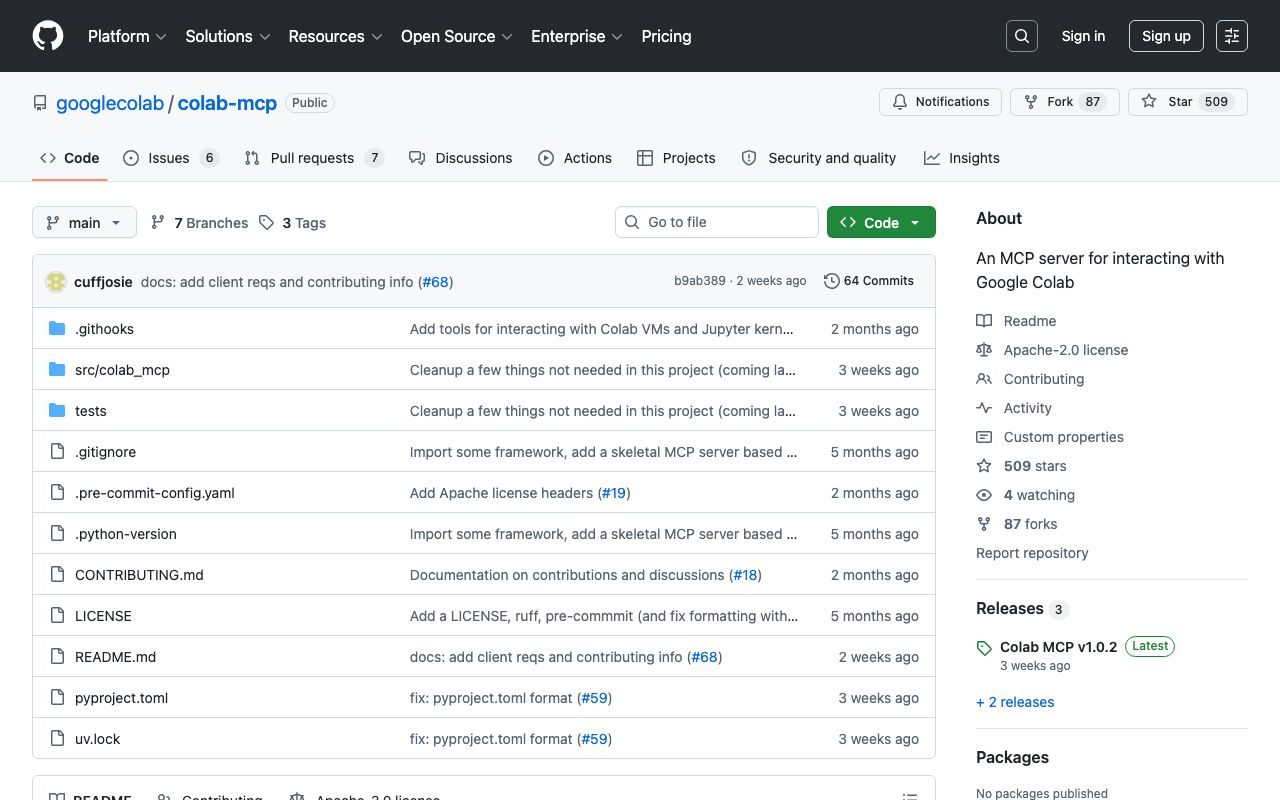1280x800 pixels.
Task: Click cuffjosie's avatar image
Action: point(56,282)
